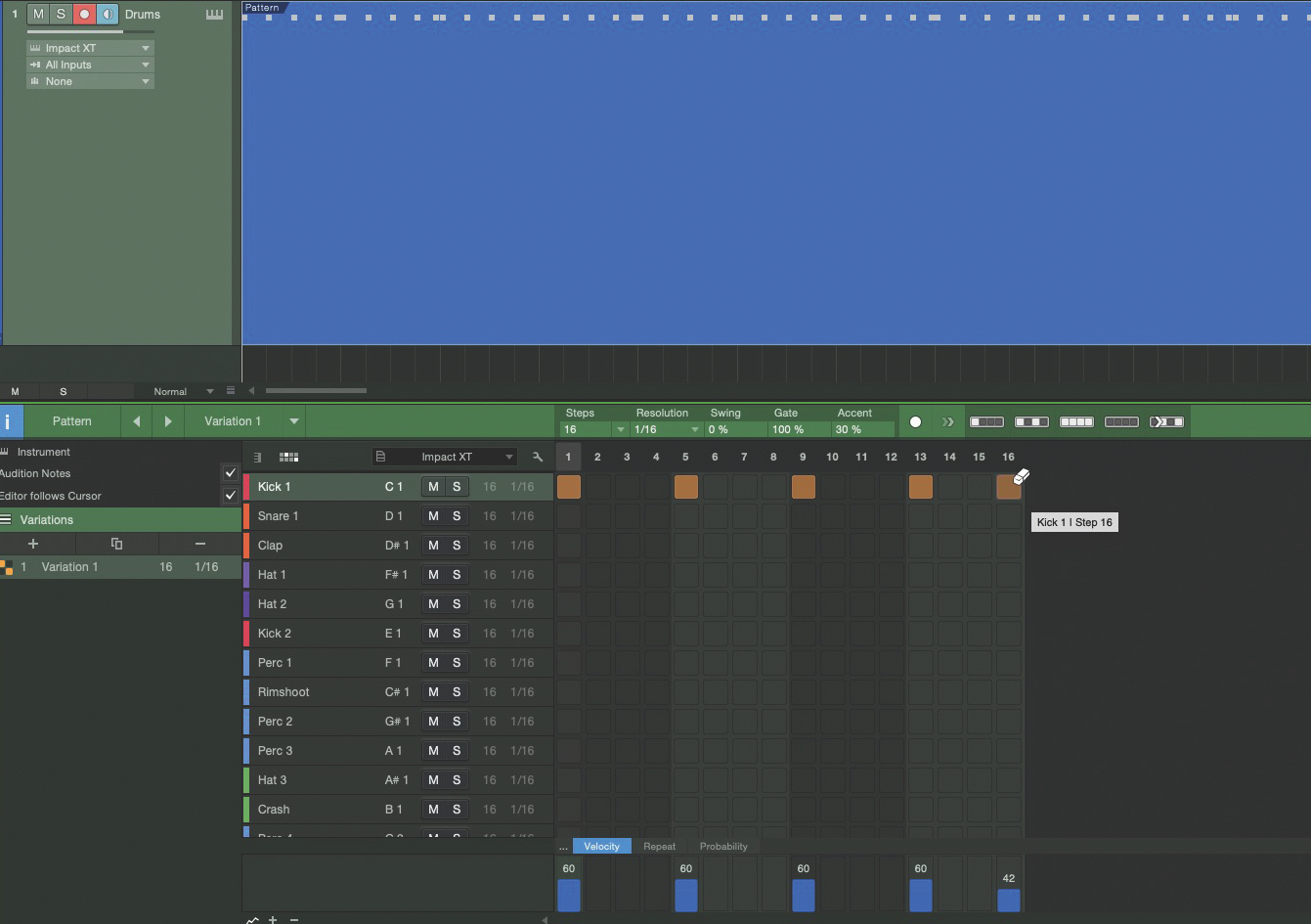Click the lane list view icon

(x=258, y=457)
